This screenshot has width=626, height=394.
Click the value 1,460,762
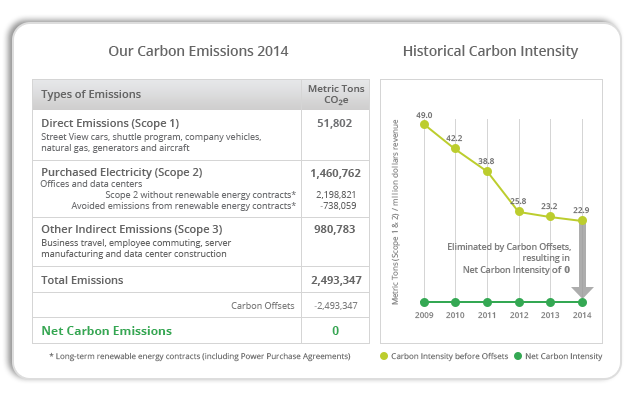[335, 173]
